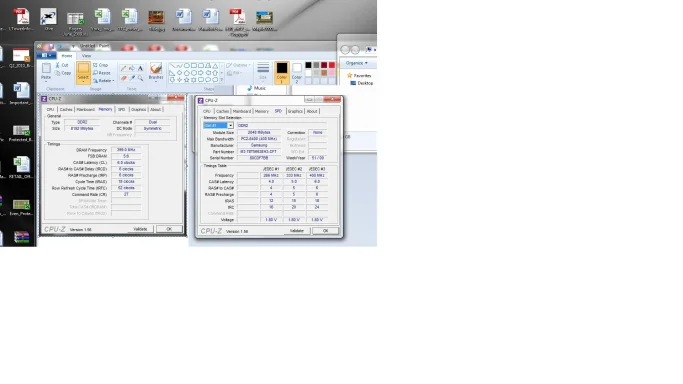Open Graphics tab in right CPU-Z window

(295, 111)
